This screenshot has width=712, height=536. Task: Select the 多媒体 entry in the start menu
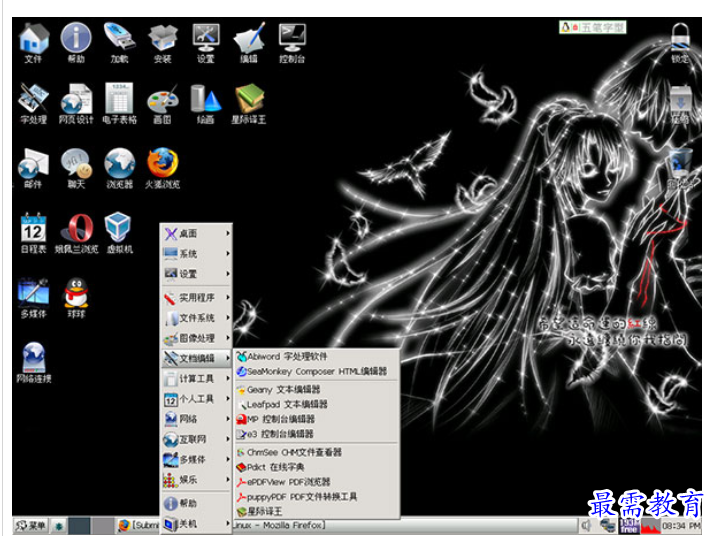[x=197, y=459]
